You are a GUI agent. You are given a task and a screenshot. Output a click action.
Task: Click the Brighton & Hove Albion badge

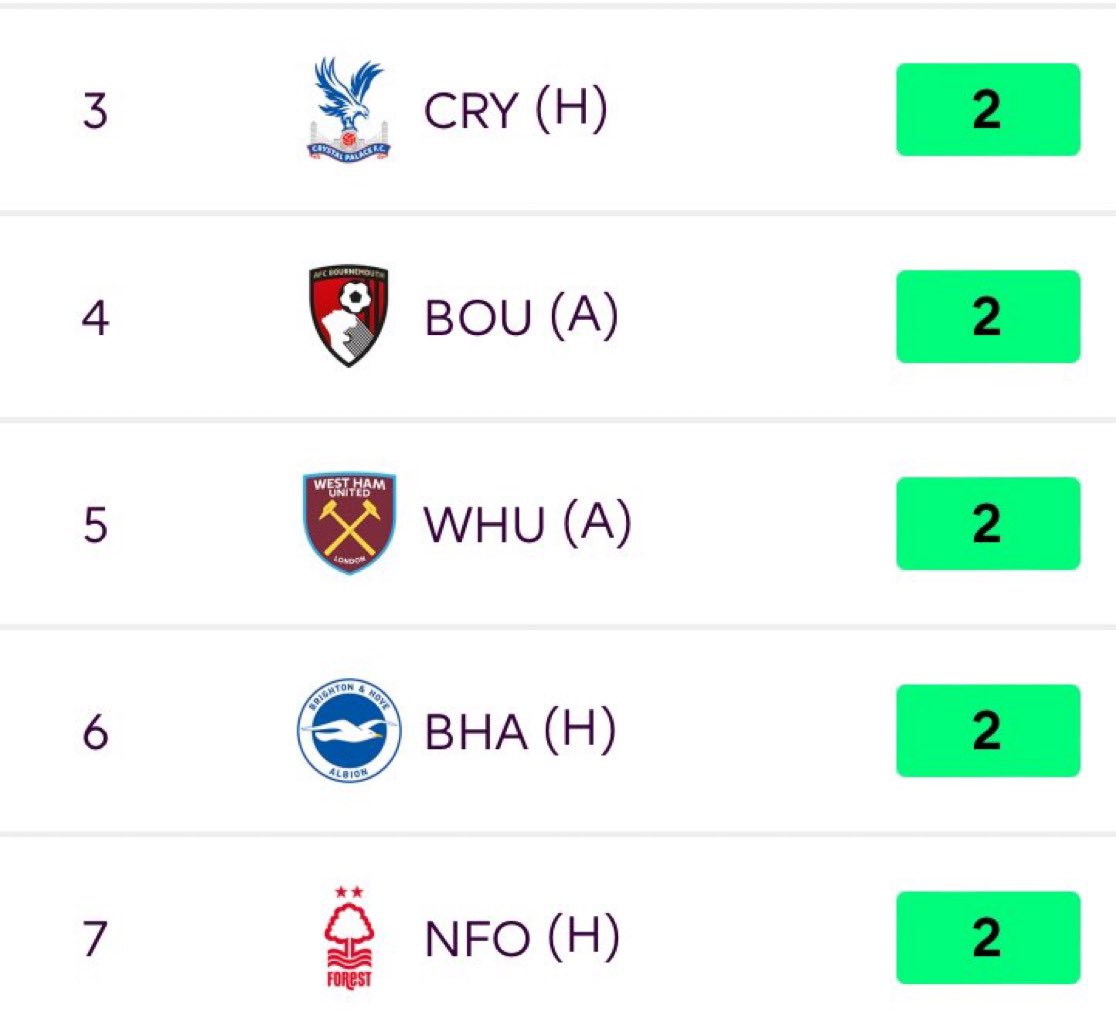349,730
